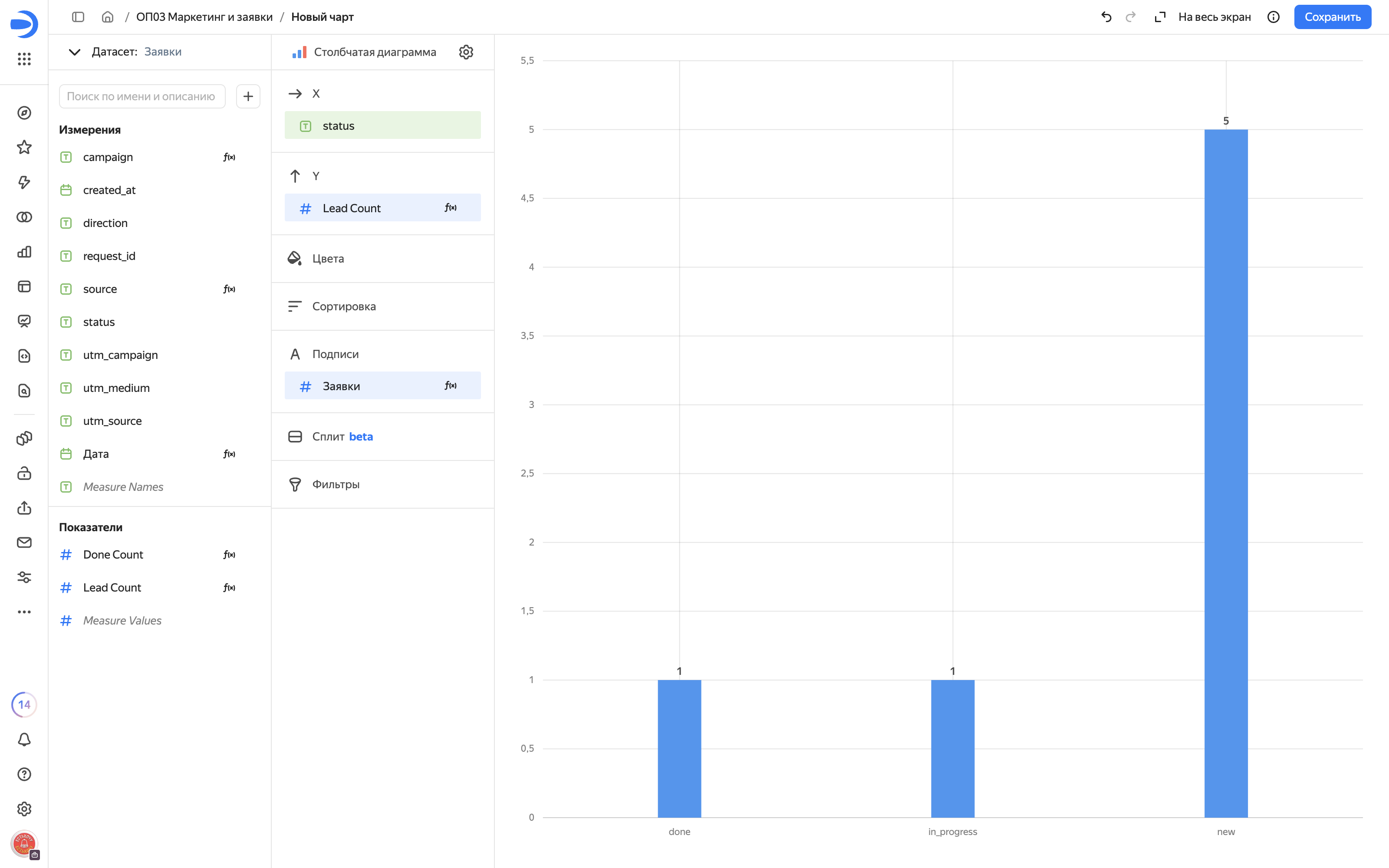This screenshot has width=1389, height=868.
Task: Open the lightning bolt icon in sidebar
Action: (24, 182)
